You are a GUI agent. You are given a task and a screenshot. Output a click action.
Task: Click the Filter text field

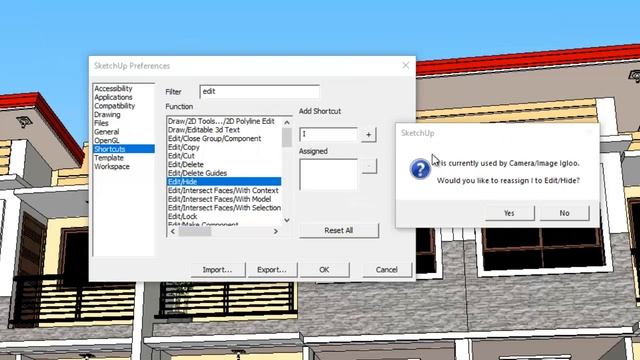[260, 91]
